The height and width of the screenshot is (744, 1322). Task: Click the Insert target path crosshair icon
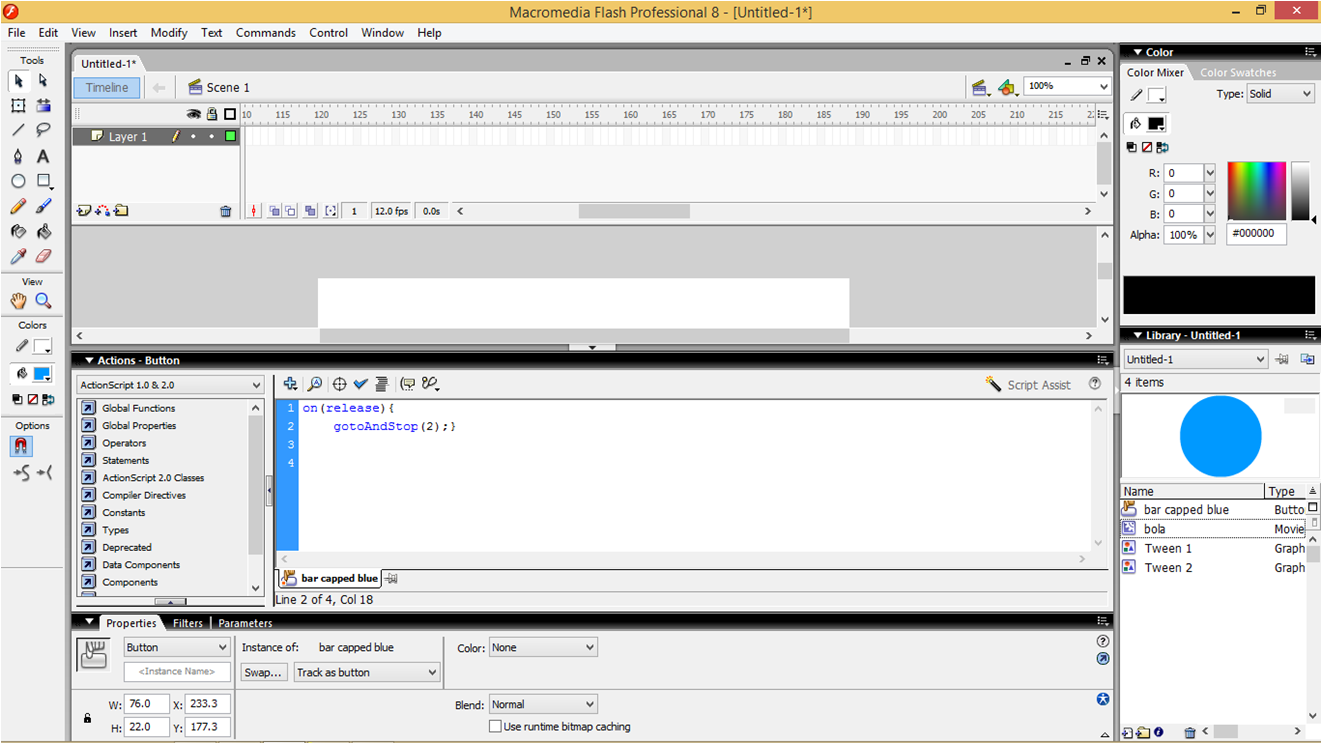[339, 384]
